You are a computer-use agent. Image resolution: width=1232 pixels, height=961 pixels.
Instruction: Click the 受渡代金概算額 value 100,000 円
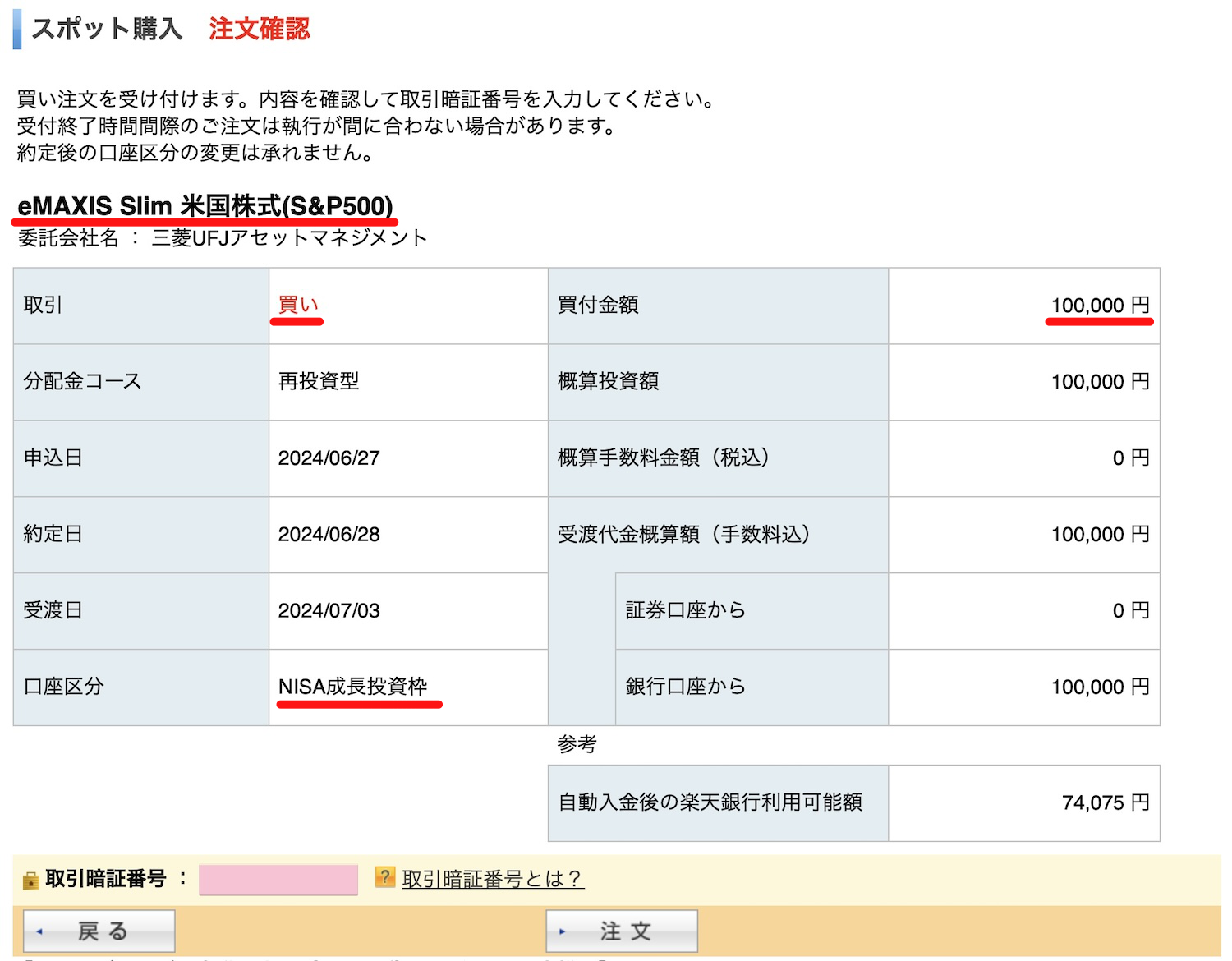[1100, 534]
